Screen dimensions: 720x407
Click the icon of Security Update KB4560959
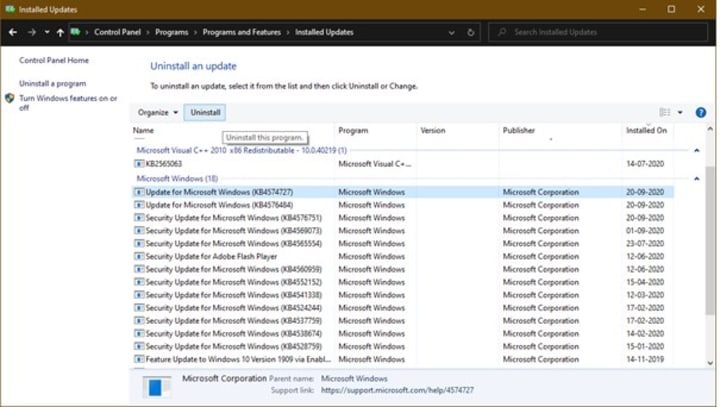pyautogui.click(x=139, y=269)
